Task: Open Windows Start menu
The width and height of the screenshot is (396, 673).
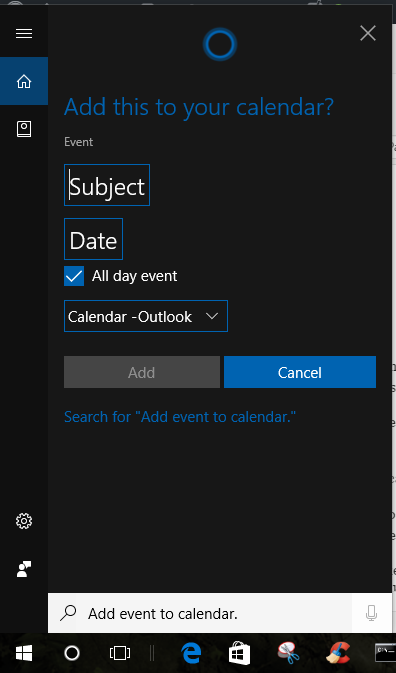Action: tap(24, 653)
